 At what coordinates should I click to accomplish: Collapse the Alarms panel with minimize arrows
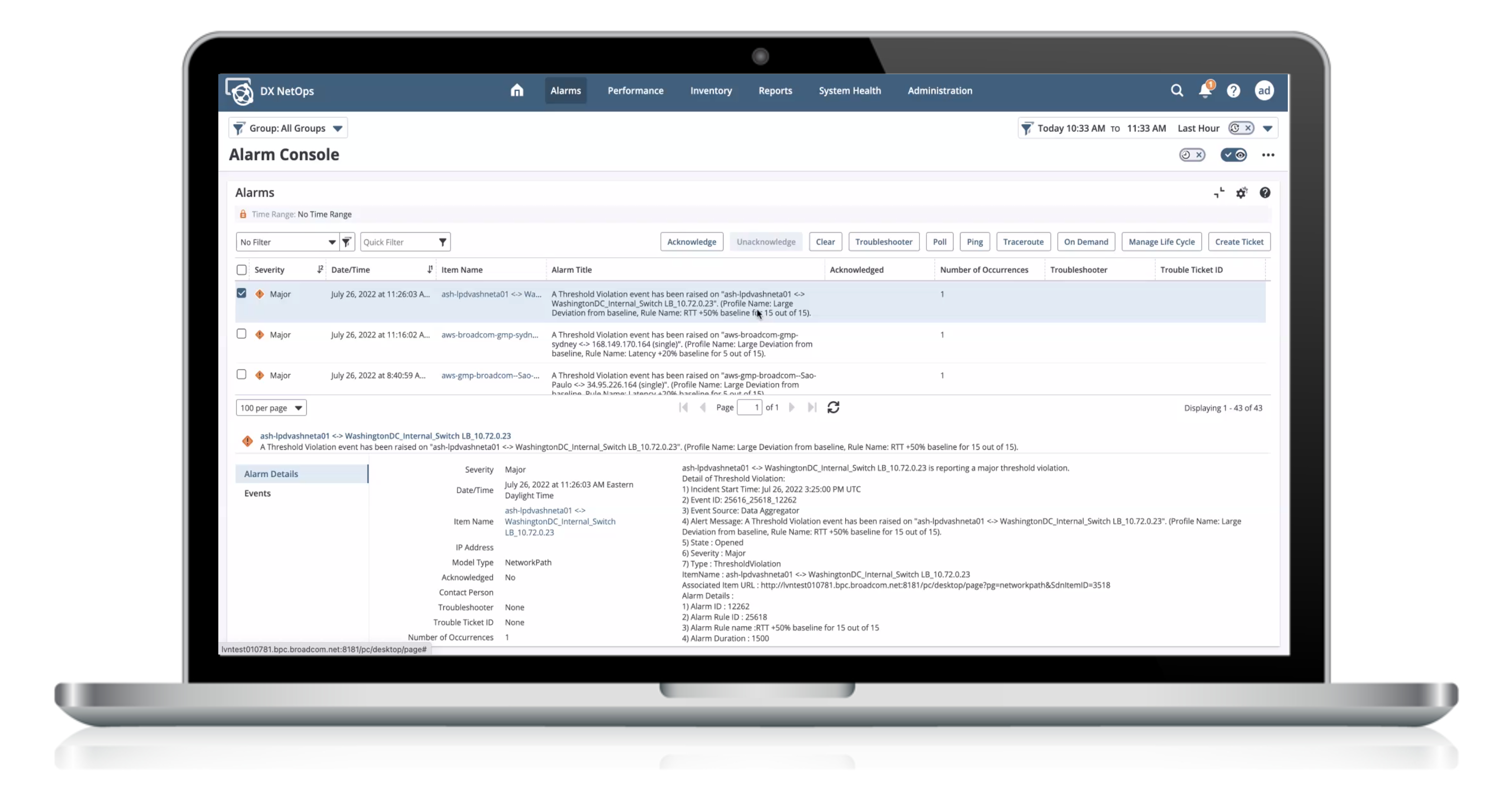click(1219, 193)
